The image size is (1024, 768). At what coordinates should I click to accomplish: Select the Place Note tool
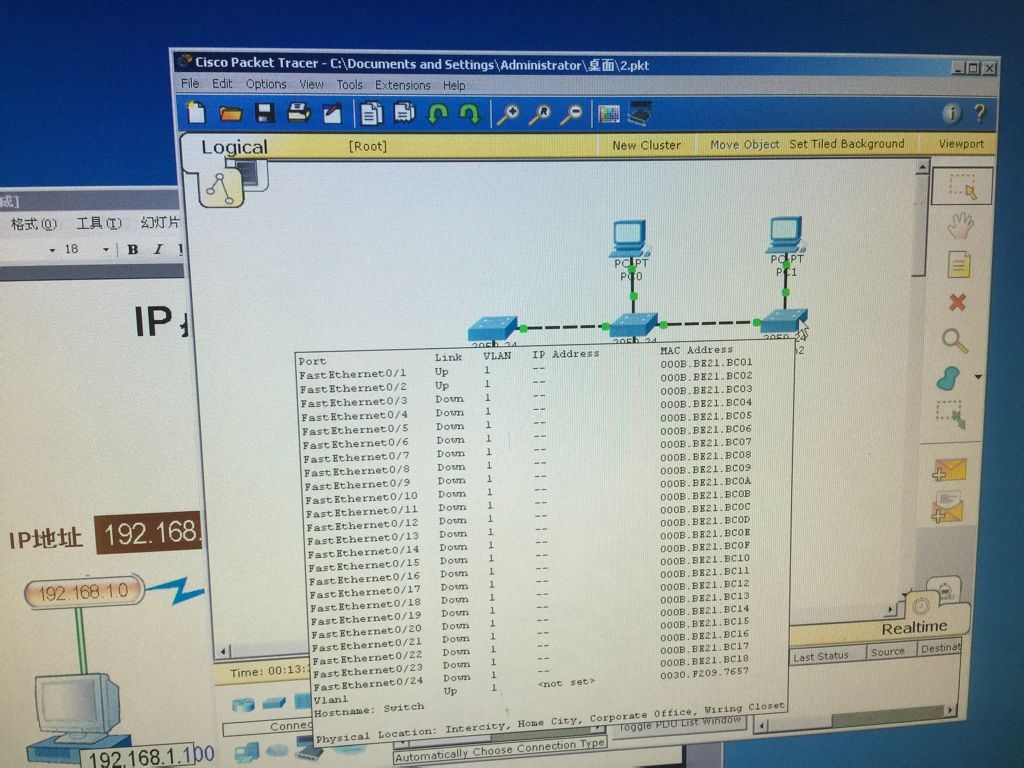959,265
